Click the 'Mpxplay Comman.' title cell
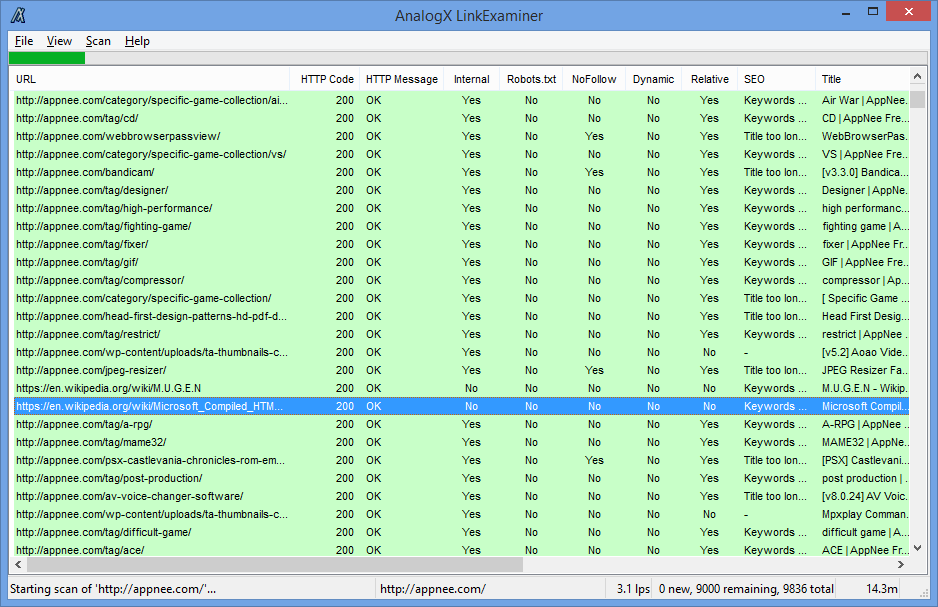Viewport: 938px width, 607px height. click(864, 514)
